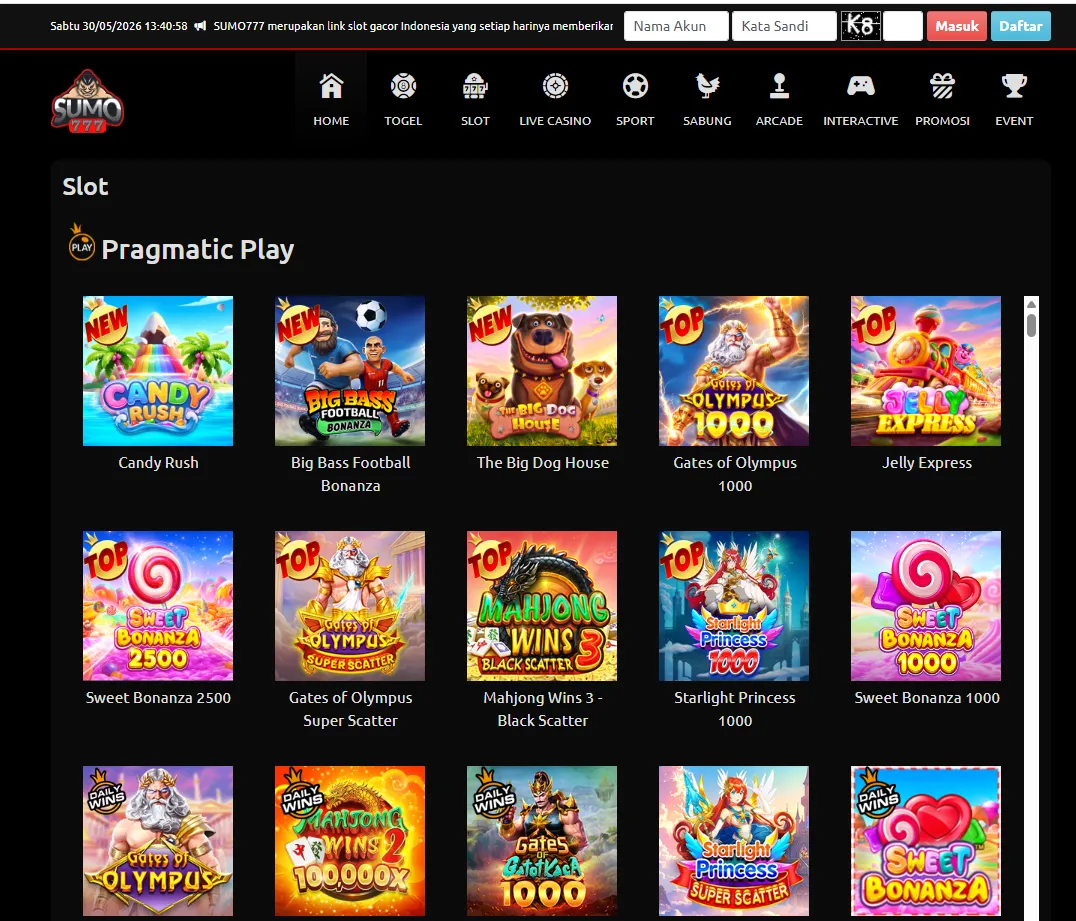This screenshot has height=921, width=1076.
Task: Click the "Sweet Bonanza 1000" title text
Action: pyautogui.click(x=927, y=697)
